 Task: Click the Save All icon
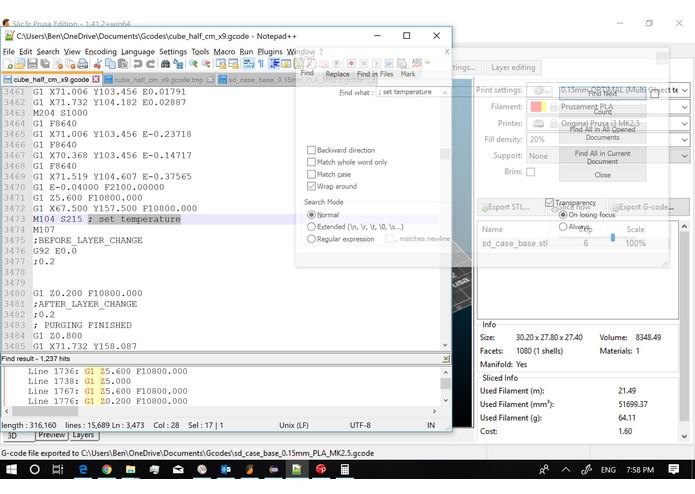pyautogui.click(x=45, y=63)
